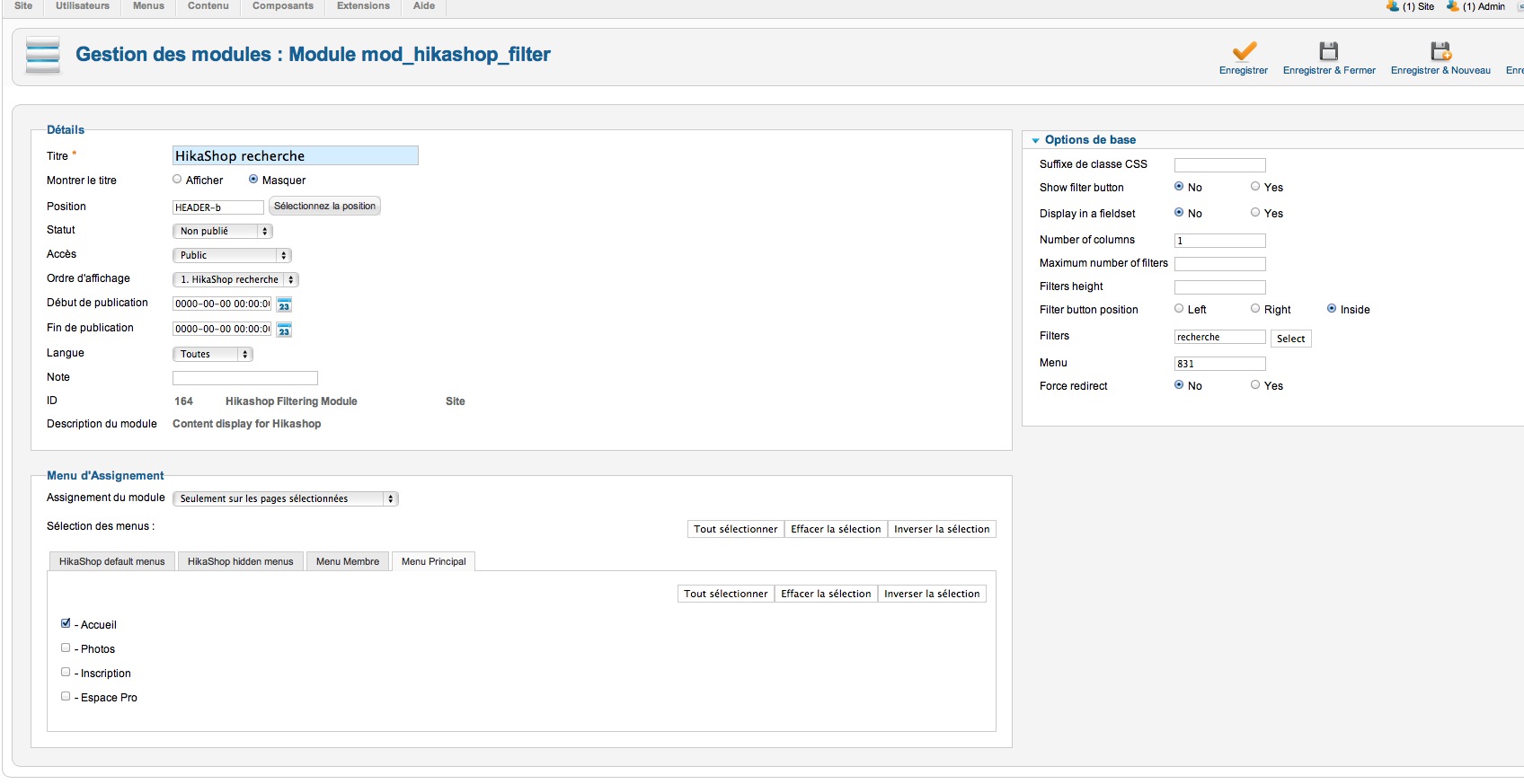1524x784 pixels.
Task: Click the Filters field containing recherche
Action: [1220, 337]
